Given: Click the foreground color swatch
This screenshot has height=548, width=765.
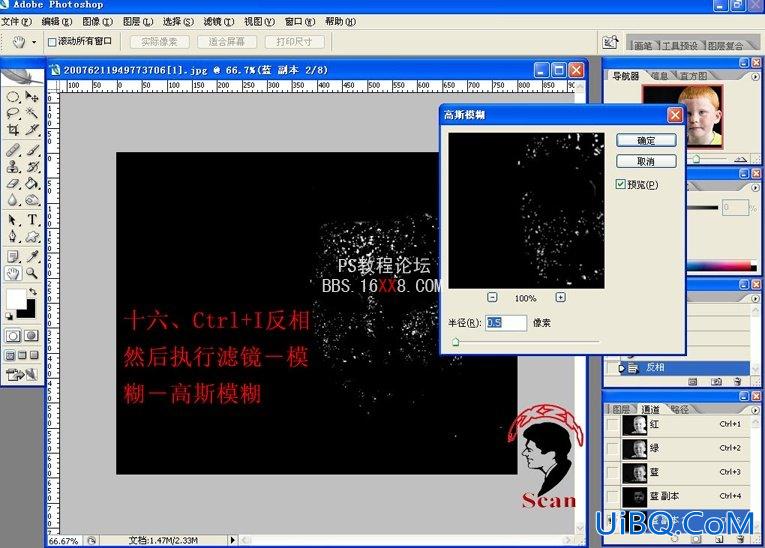Looking at the screenshot, I should click(x=16, y=298).
